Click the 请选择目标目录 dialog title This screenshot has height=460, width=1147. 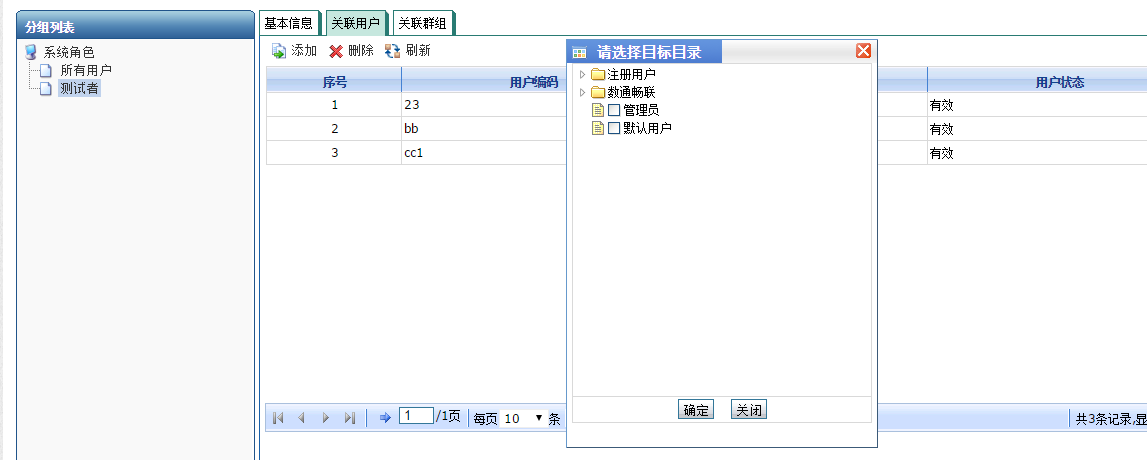coord(649,53)
